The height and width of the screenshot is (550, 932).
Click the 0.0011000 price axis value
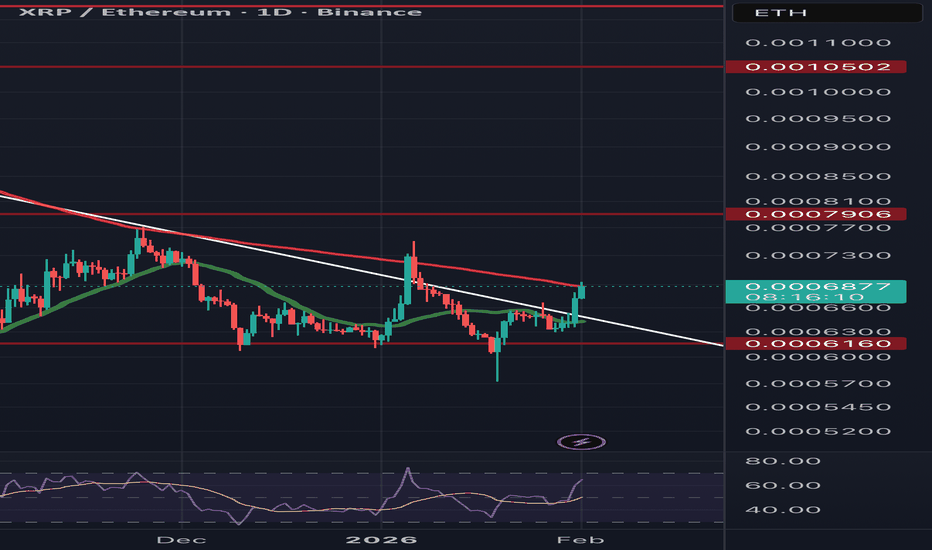(x=818, y=43)
